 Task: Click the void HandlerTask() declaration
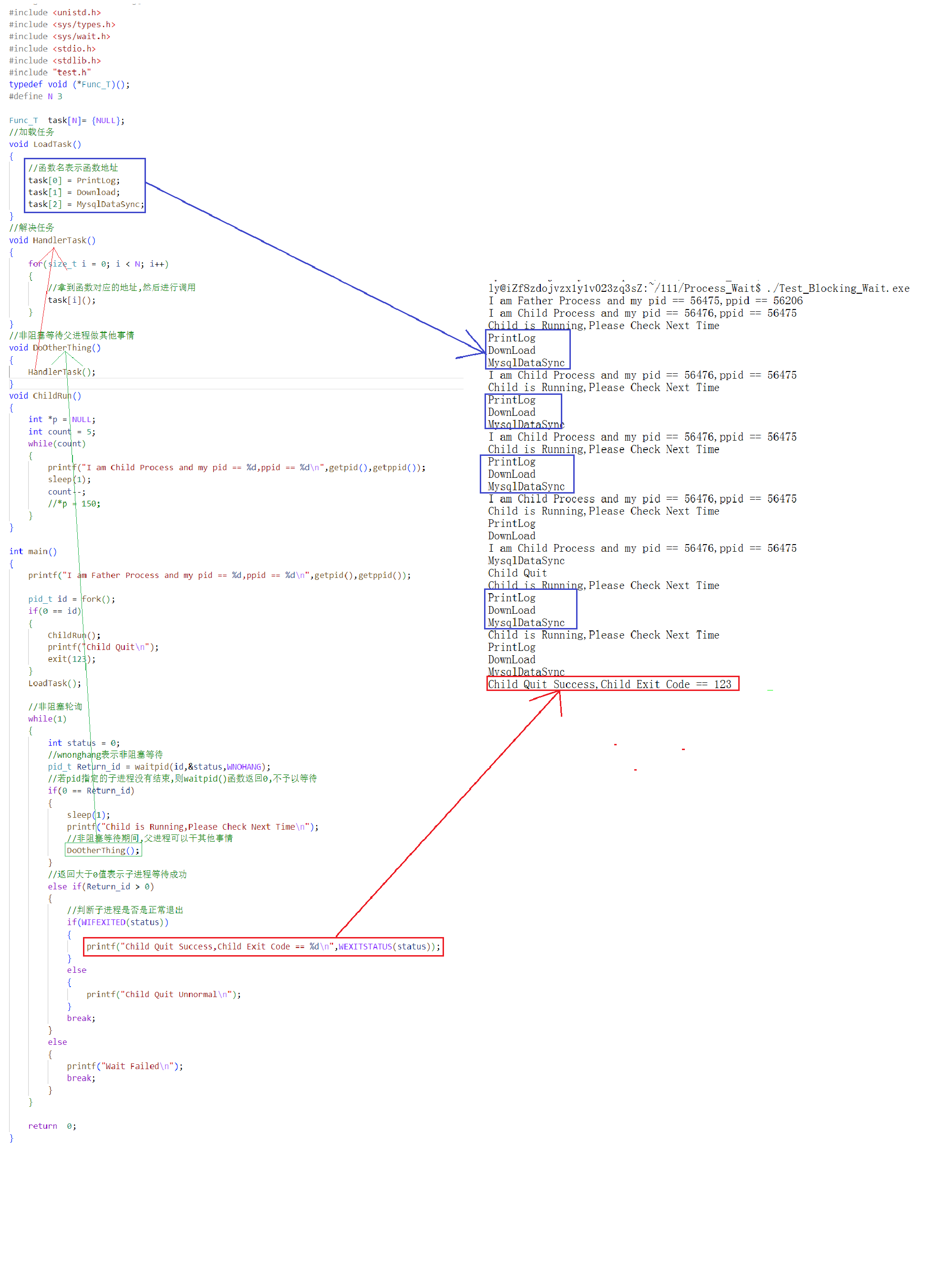click(x=52, y=240)
